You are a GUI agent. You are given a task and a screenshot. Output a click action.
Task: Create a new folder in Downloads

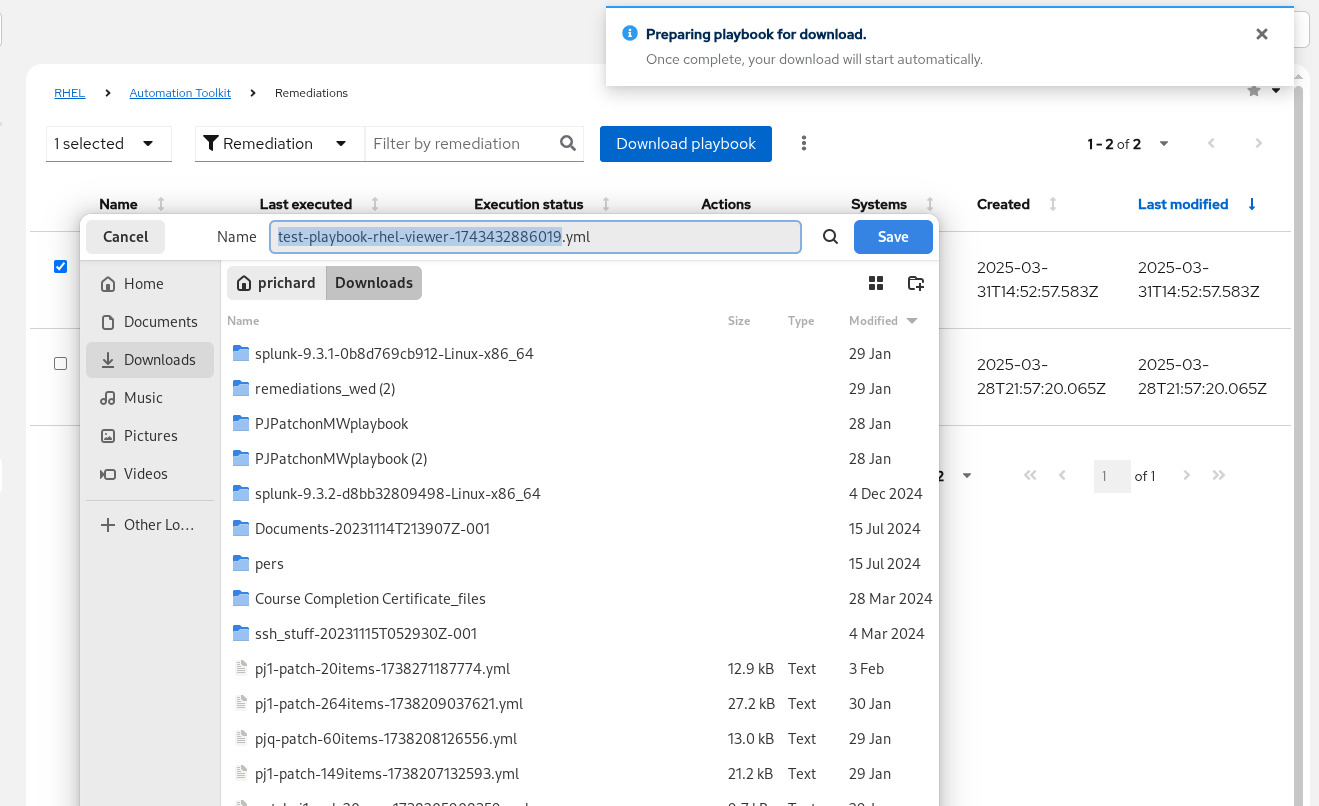click(915, 283)
